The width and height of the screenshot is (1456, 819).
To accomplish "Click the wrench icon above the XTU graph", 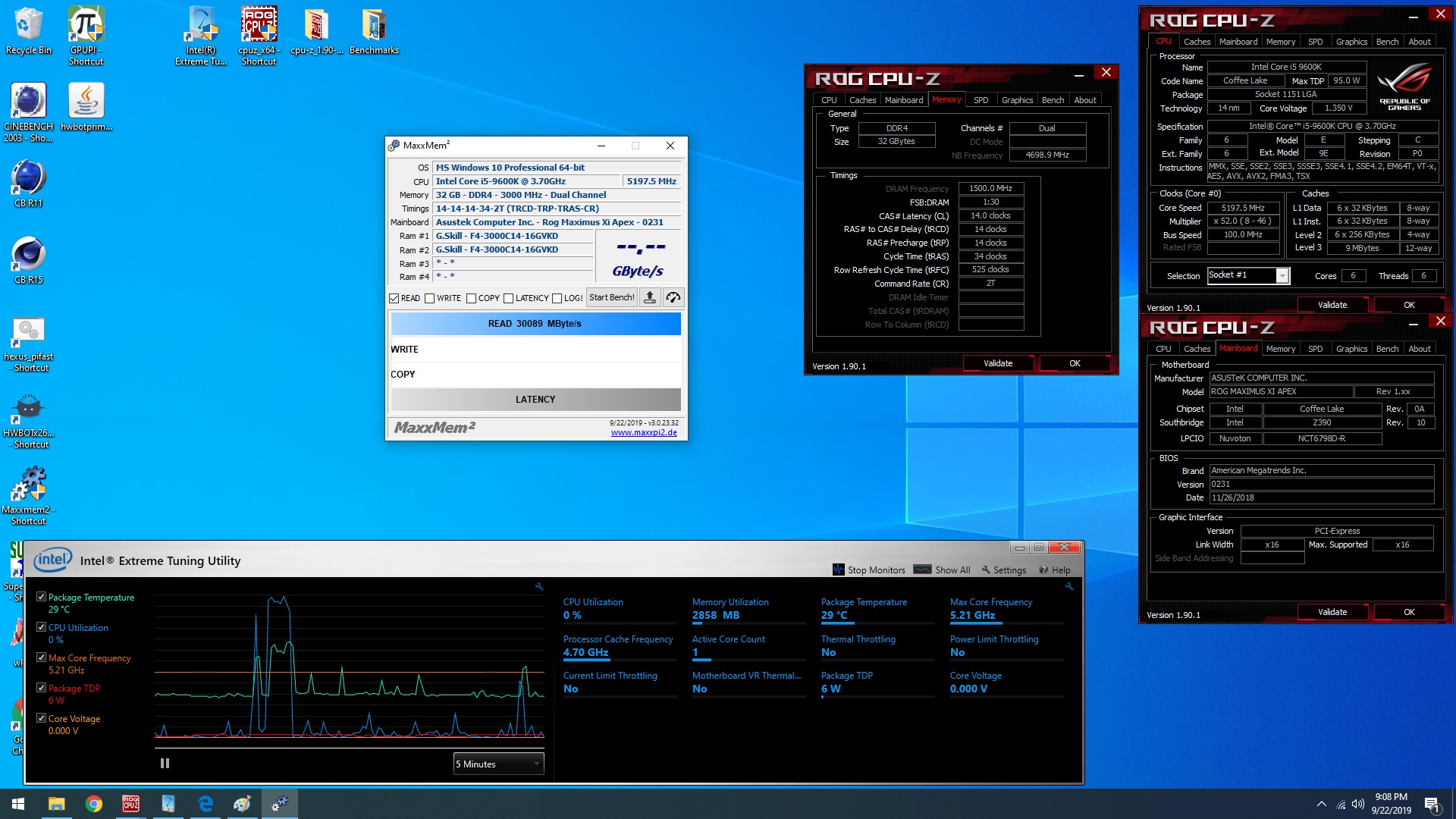I will 539,586.
